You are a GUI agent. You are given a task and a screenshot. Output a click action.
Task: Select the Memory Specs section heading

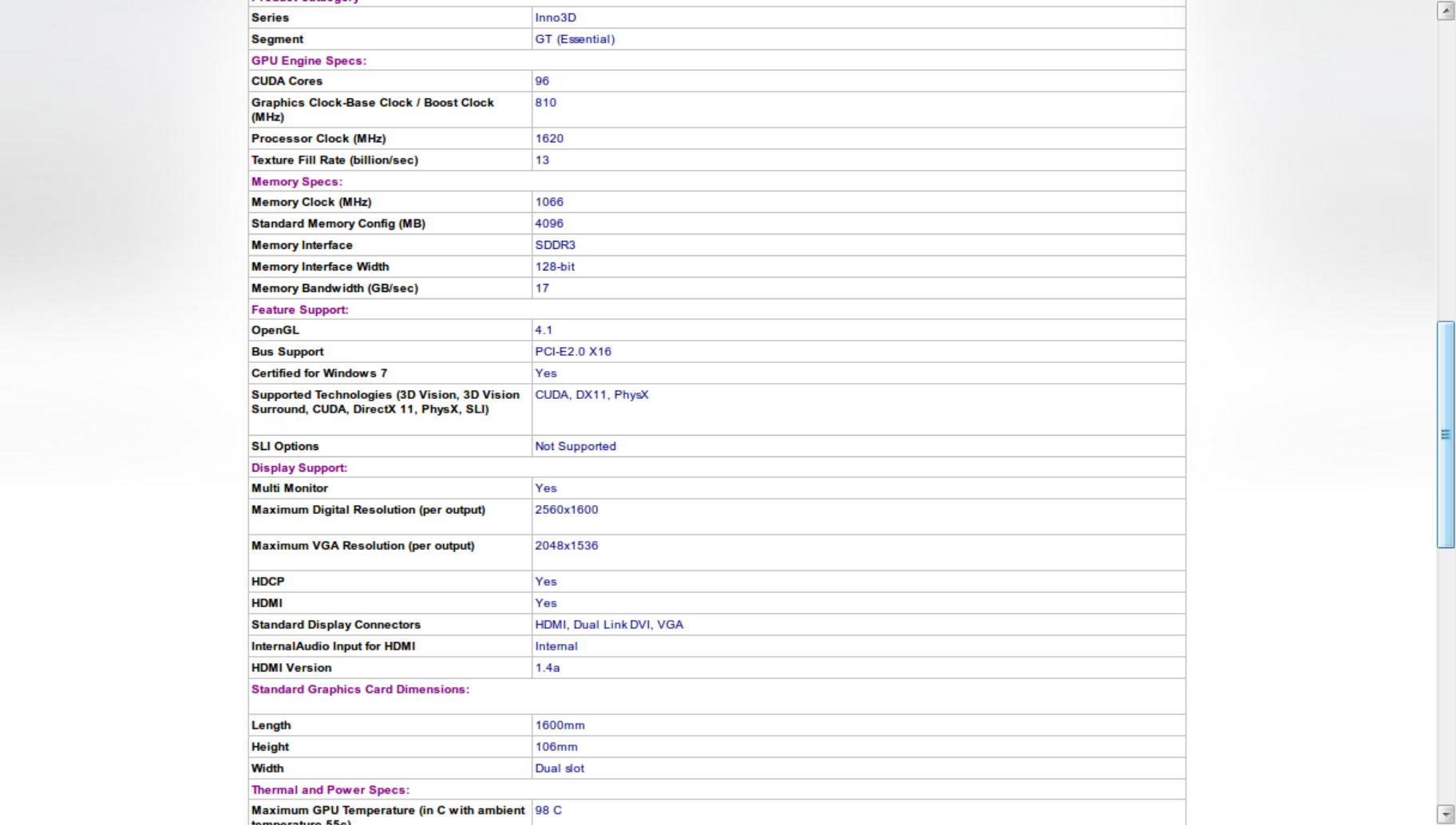(x=296, y=182)
